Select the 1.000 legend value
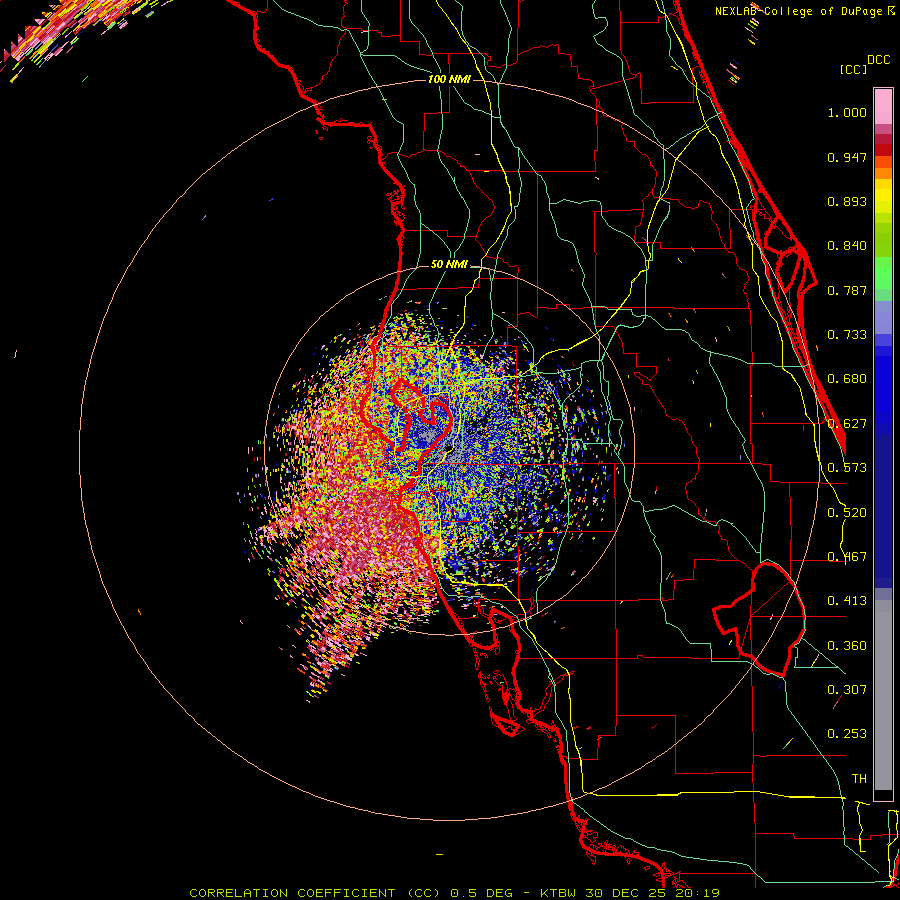Image resolution: width=900 pixels, height=900 pixels. coord(847,112)
